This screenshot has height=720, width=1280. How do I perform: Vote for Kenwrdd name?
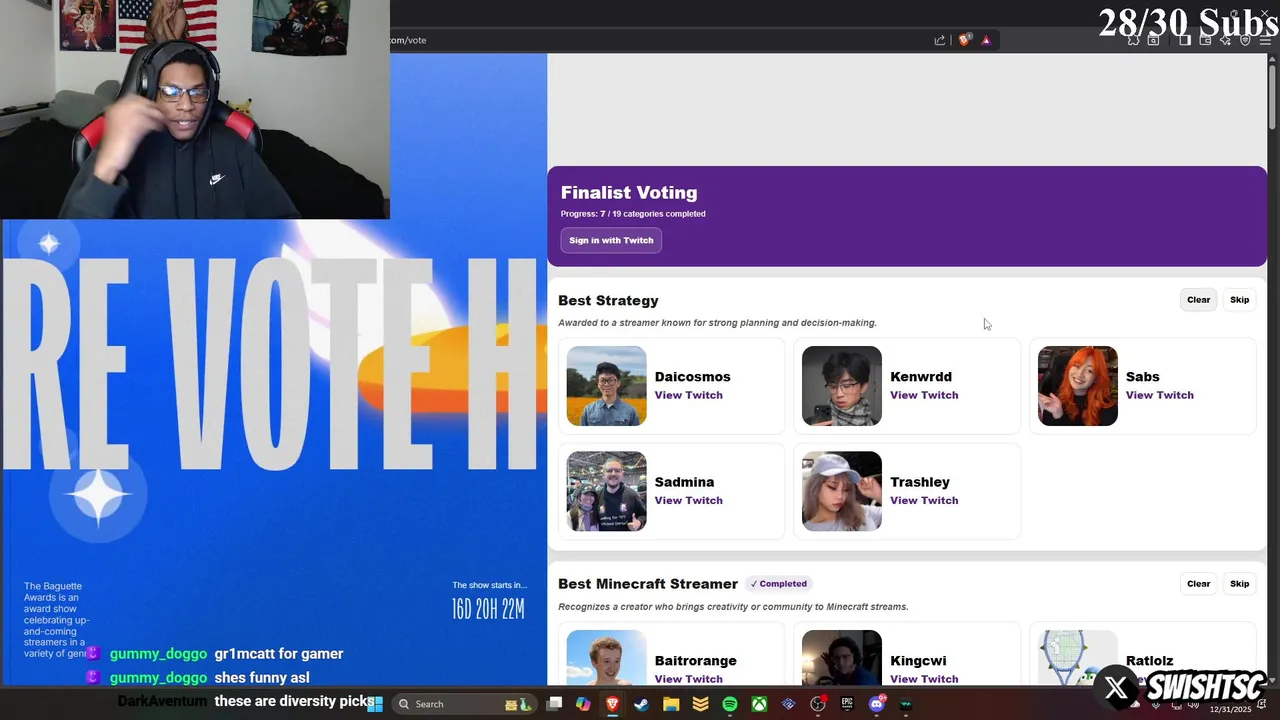tap(921, 377)
